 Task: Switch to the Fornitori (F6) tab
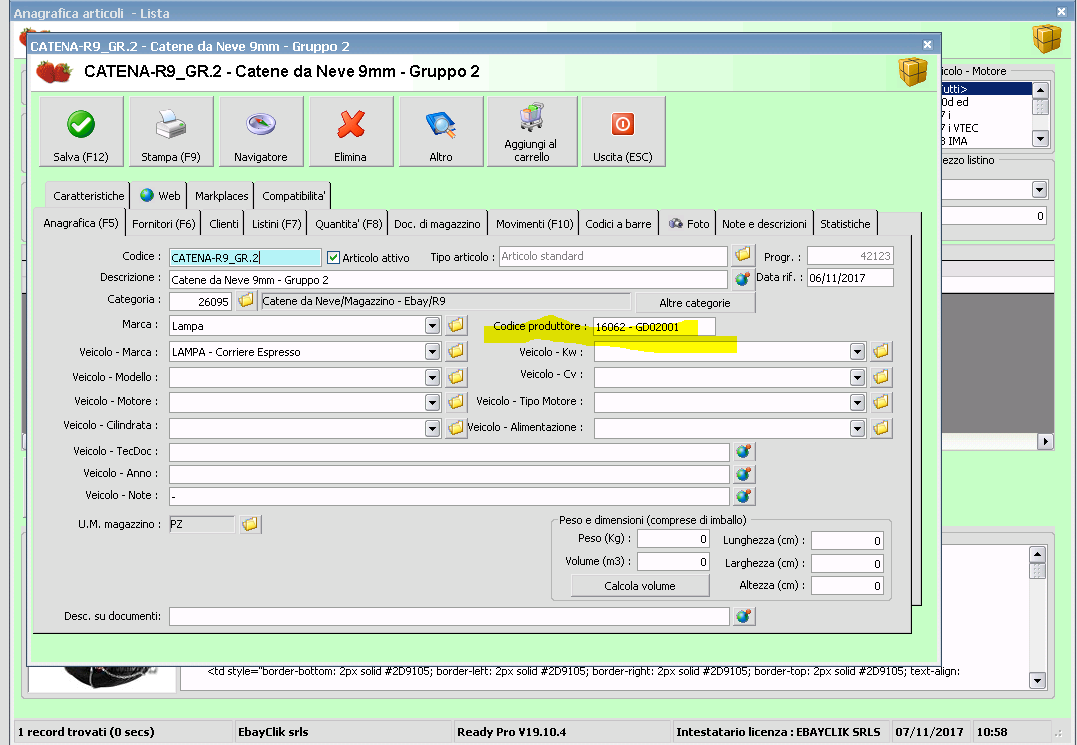pos(164,224)
